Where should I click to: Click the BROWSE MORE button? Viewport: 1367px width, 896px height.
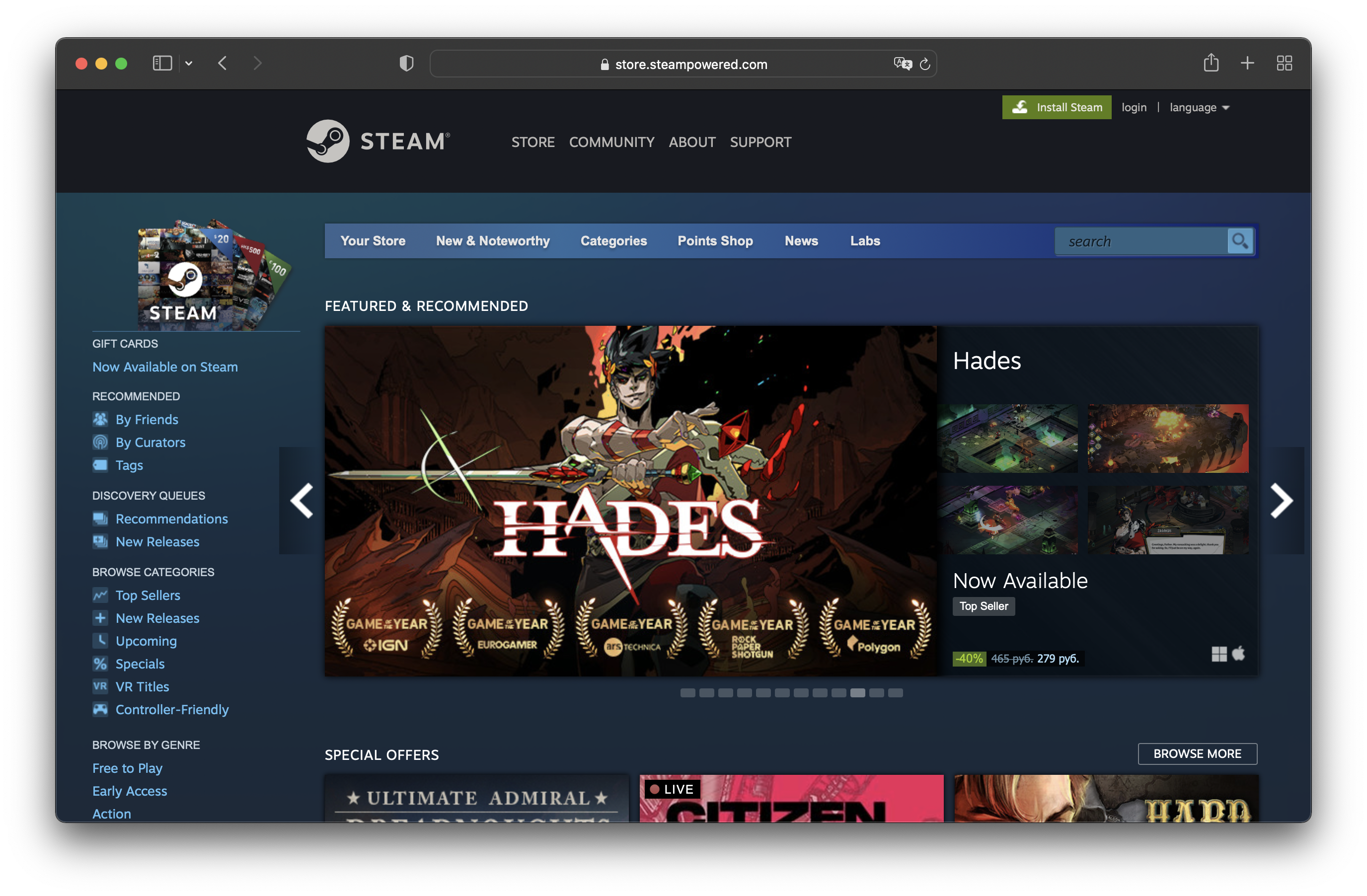(1196, 753)
